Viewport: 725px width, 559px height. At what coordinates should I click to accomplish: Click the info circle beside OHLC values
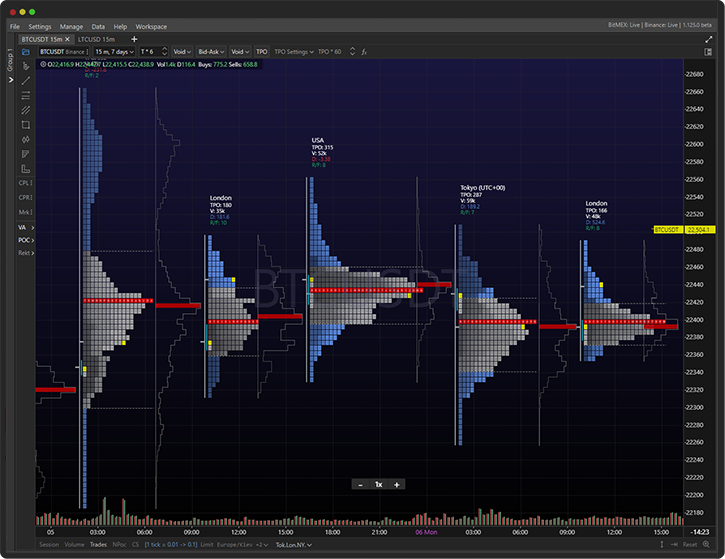pyautogui.click(x=43, y=64)
